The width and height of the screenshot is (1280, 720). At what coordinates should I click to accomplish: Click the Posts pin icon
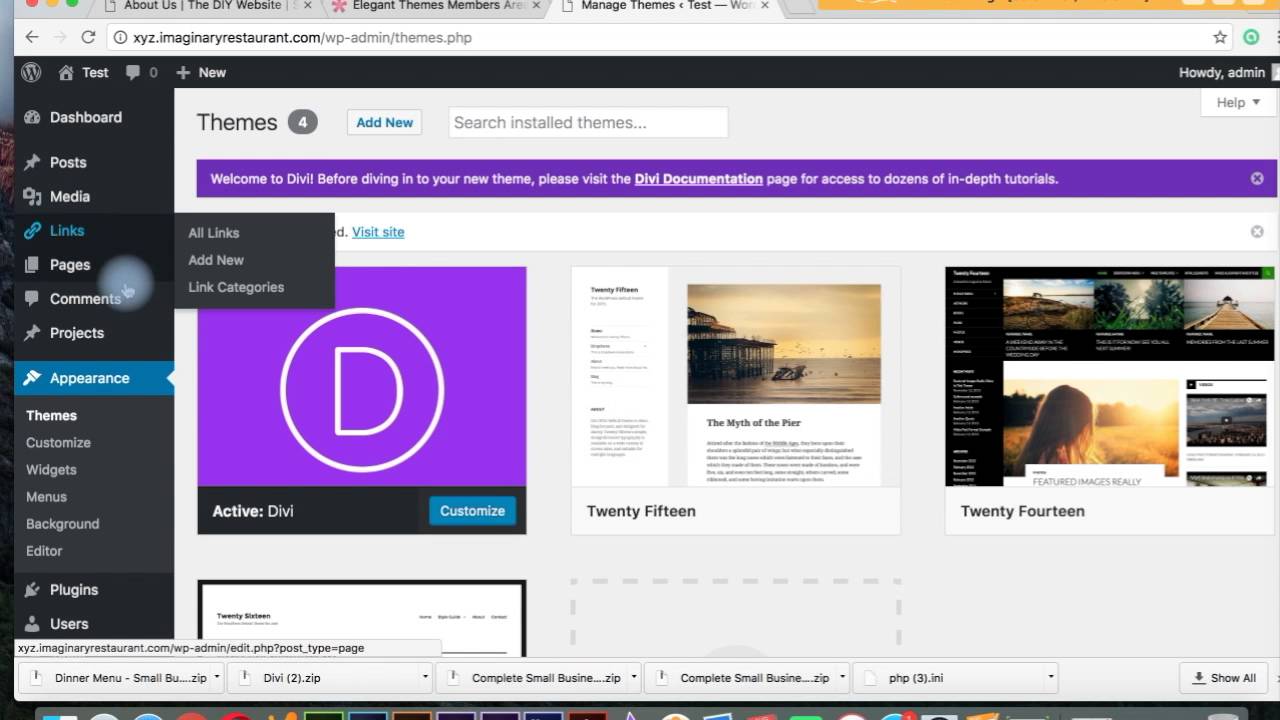(32, 162)
